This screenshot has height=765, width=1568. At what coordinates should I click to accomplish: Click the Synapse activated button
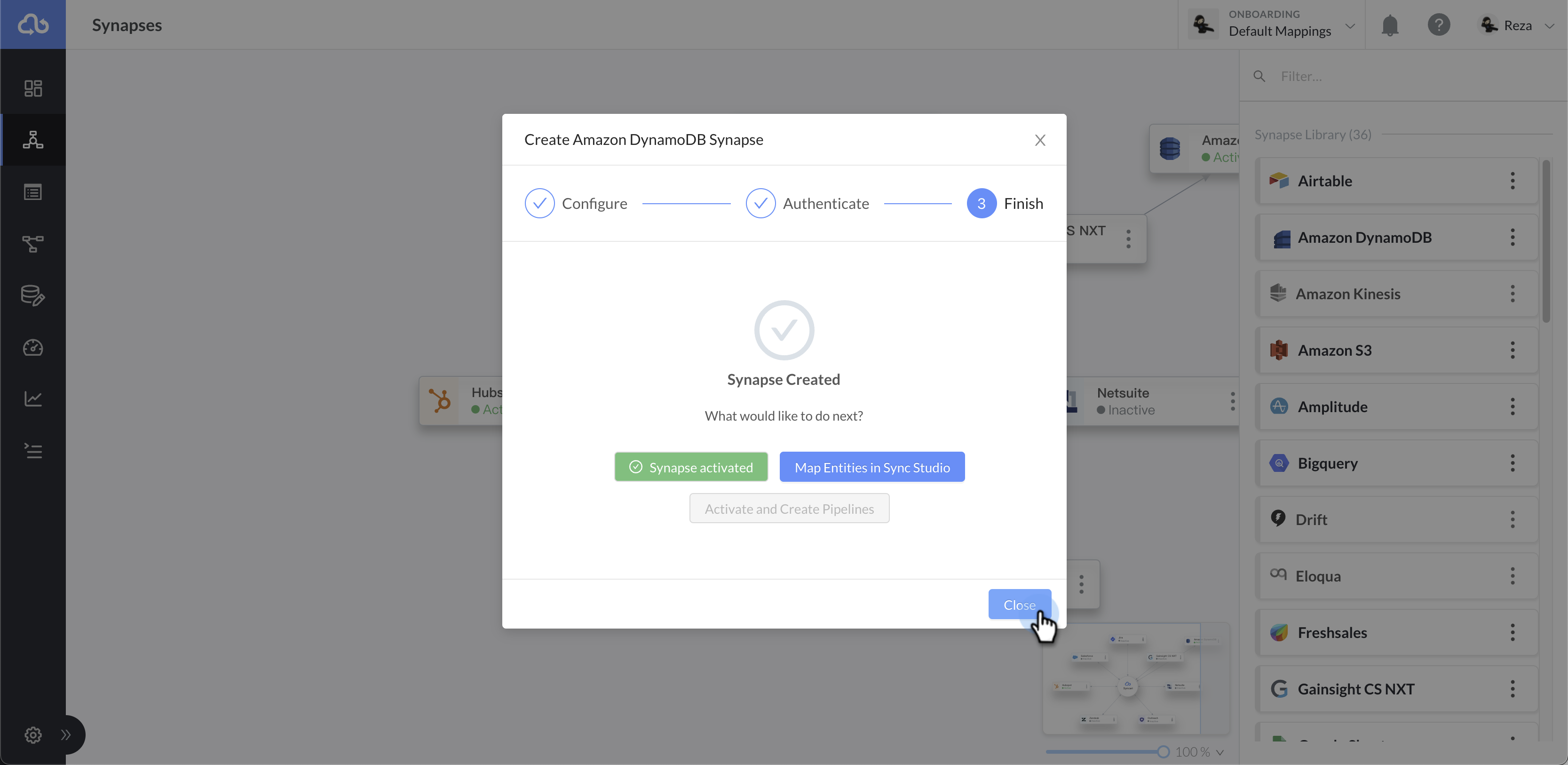pyautogui.click(x=691, y=467)
